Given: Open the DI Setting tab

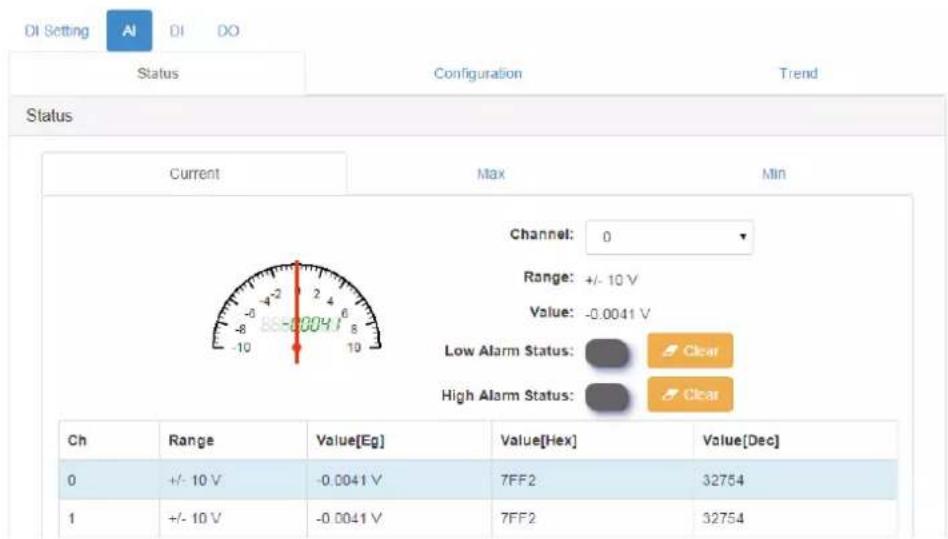Looking at the screenshot, I should click(56, 31).
